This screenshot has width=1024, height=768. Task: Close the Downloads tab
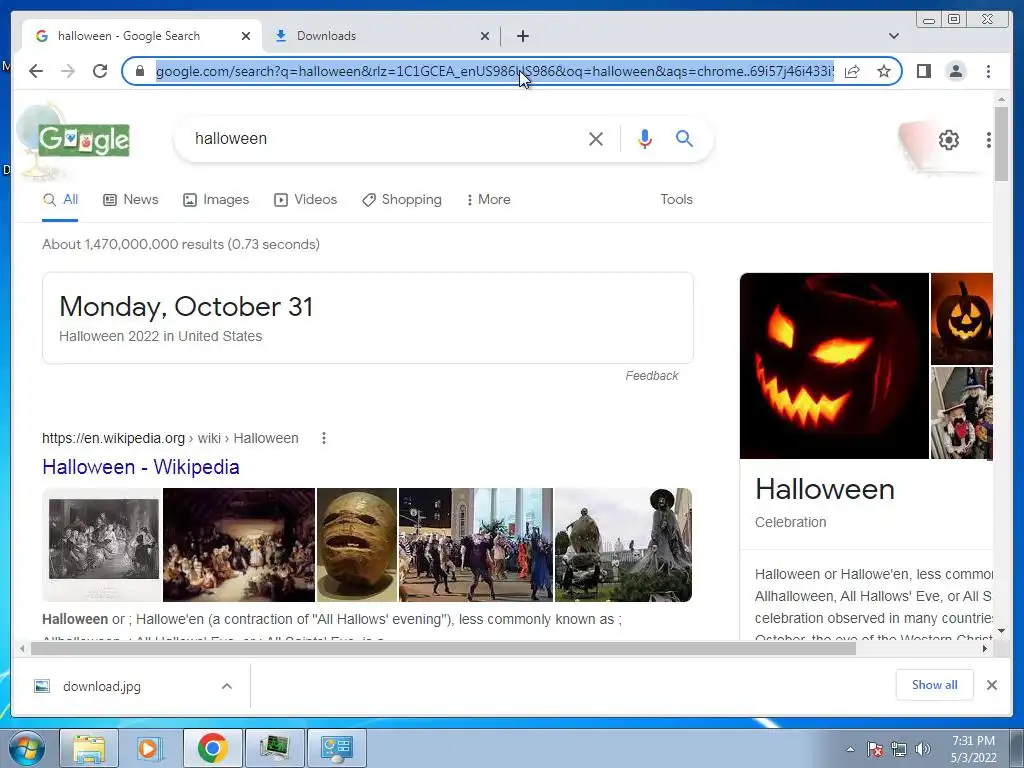[485, 36]
